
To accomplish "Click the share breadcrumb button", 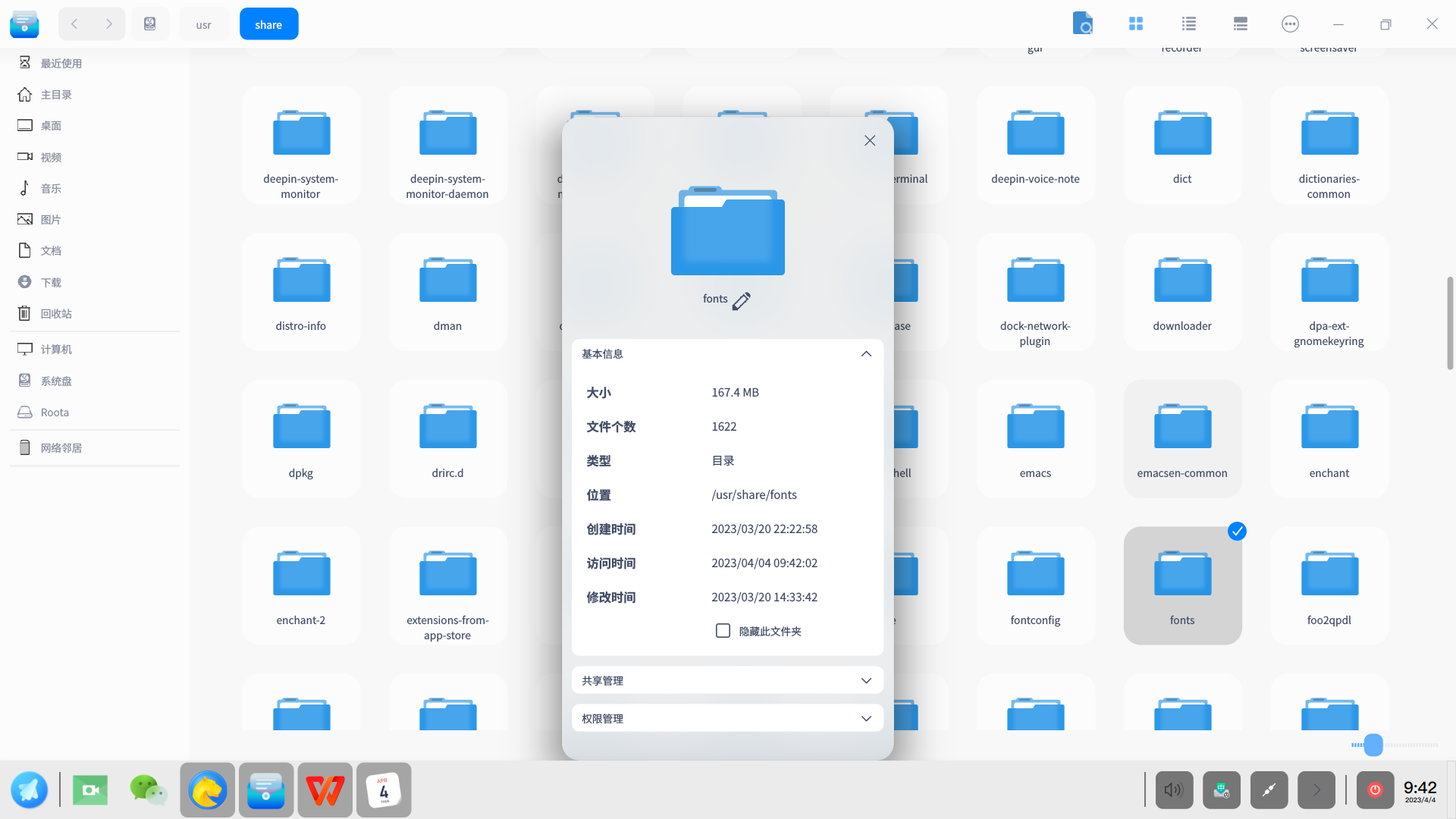I will click(x=268, y=24).
